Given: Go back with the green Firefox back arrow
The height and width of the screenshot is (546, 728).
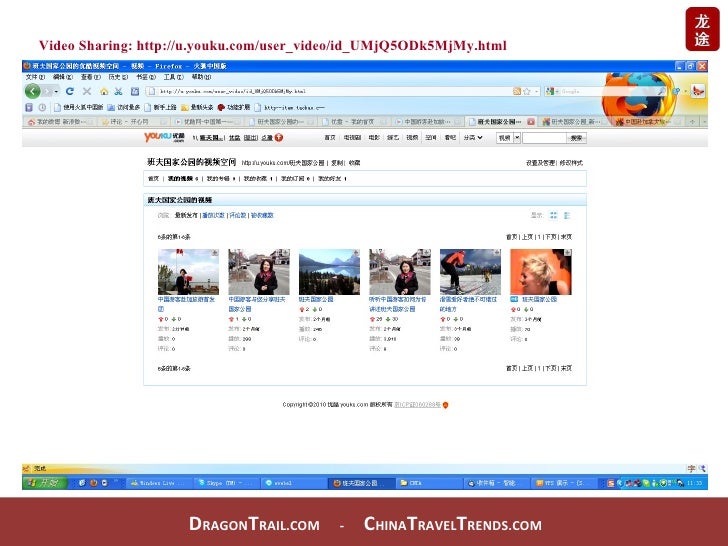Looking at the screenshot, I should point(32,91).
